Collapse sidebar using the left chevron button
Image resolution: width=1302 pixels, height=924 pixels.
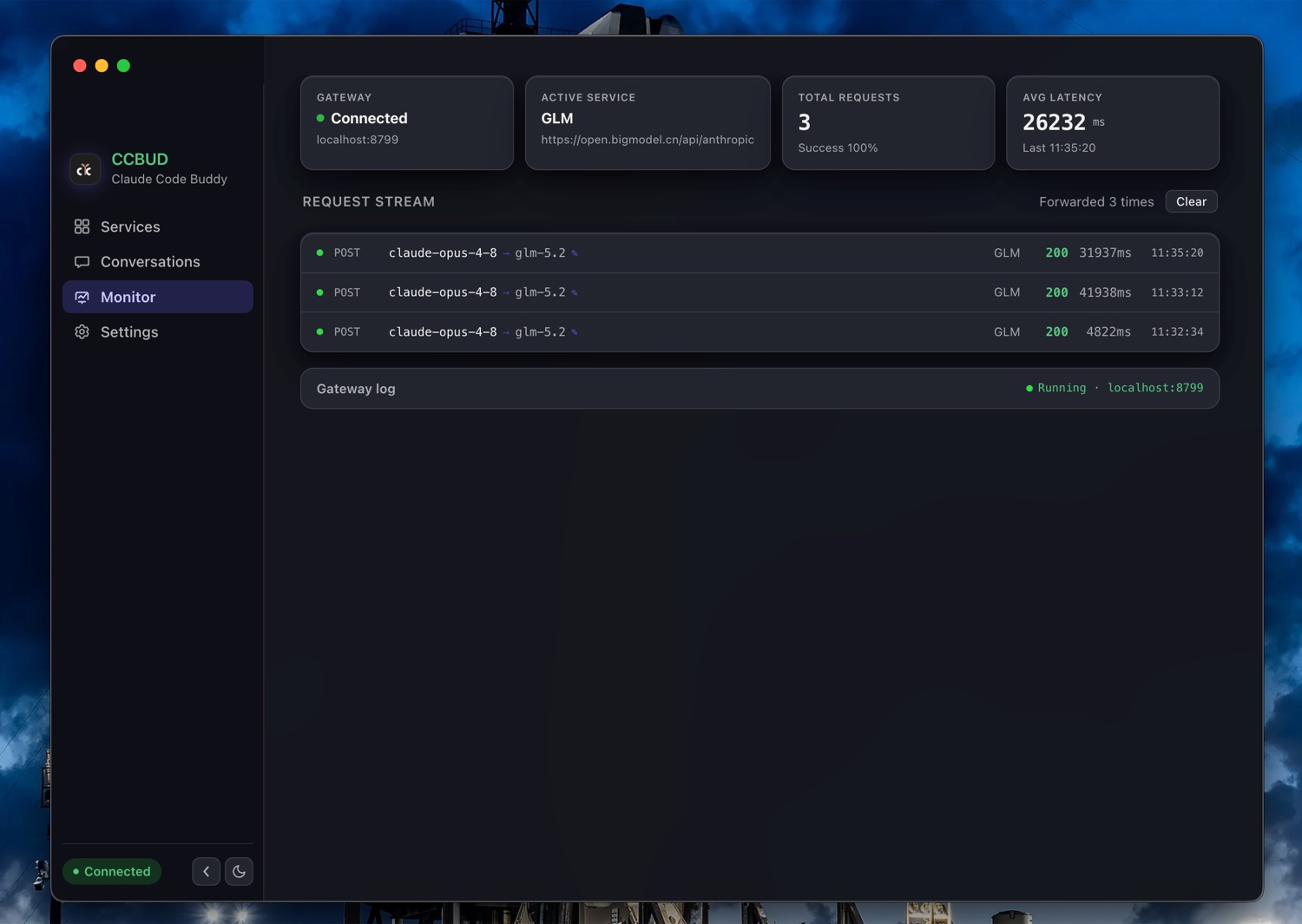click(206, 871)
